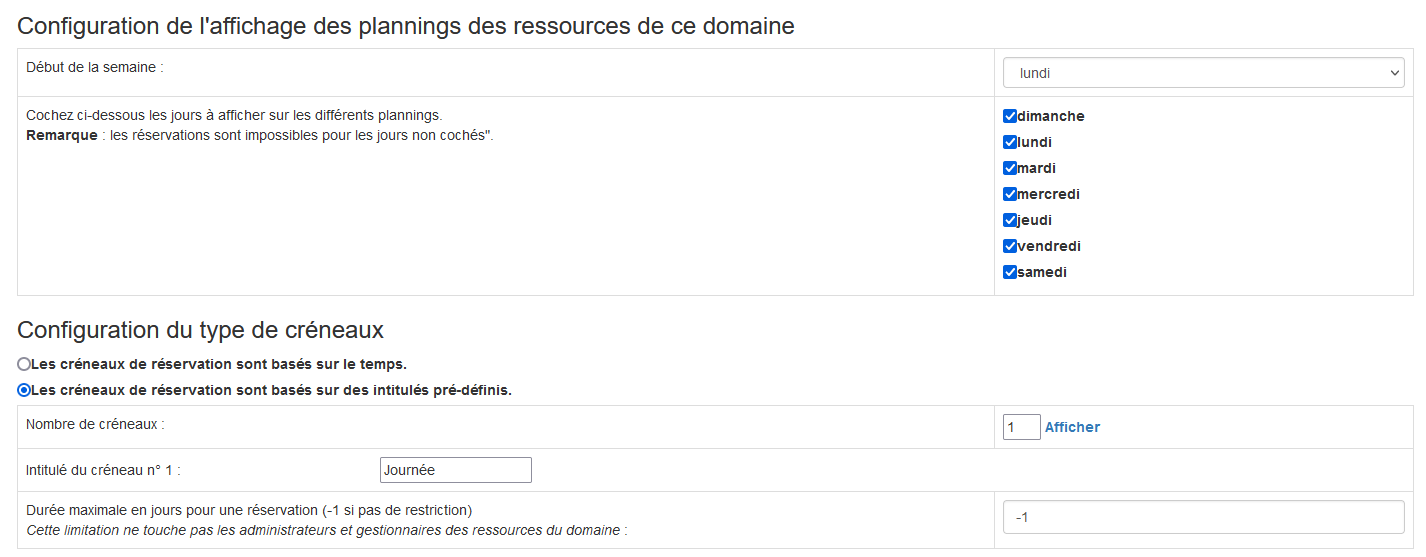
Task: Select time-based créneaux radio option
Action: coord(24,364)
